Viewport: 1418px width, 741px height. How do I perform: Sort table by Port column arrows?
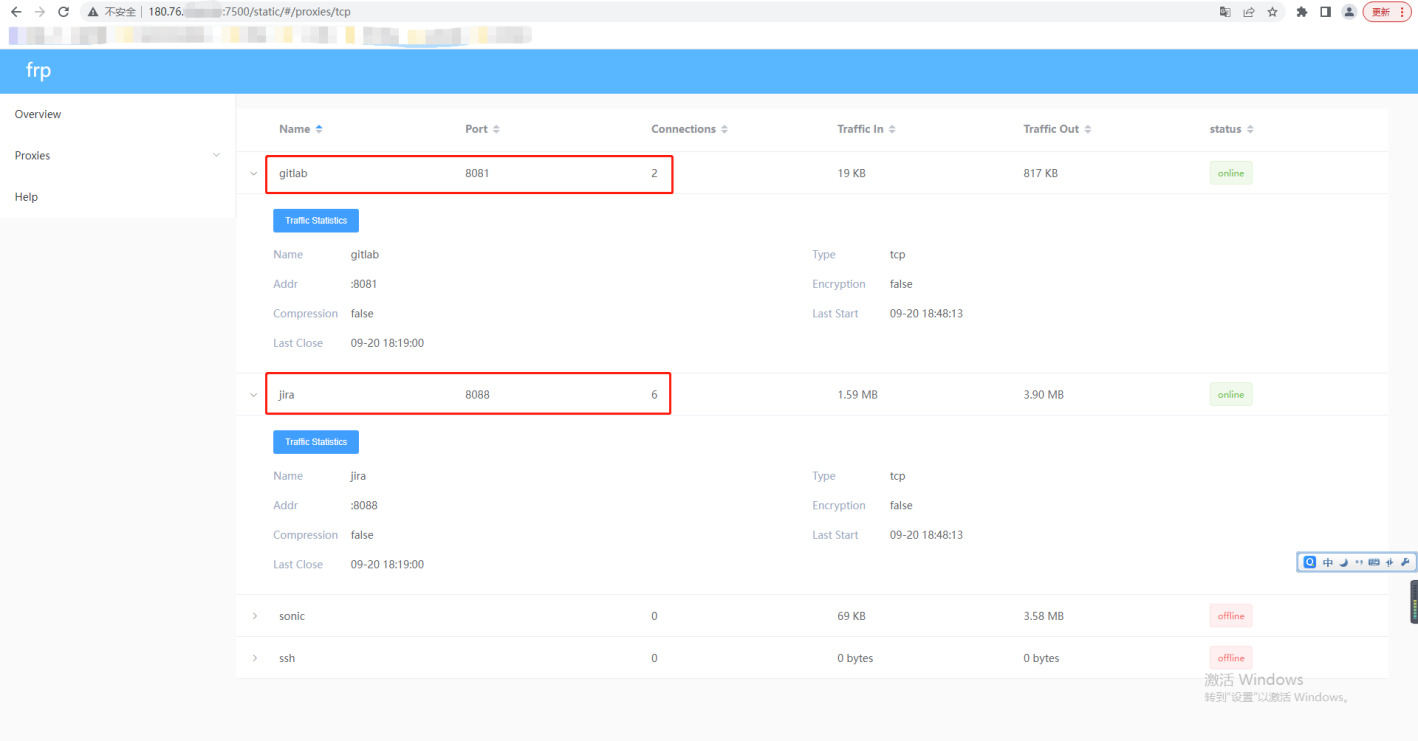click(x=496, y=129)
